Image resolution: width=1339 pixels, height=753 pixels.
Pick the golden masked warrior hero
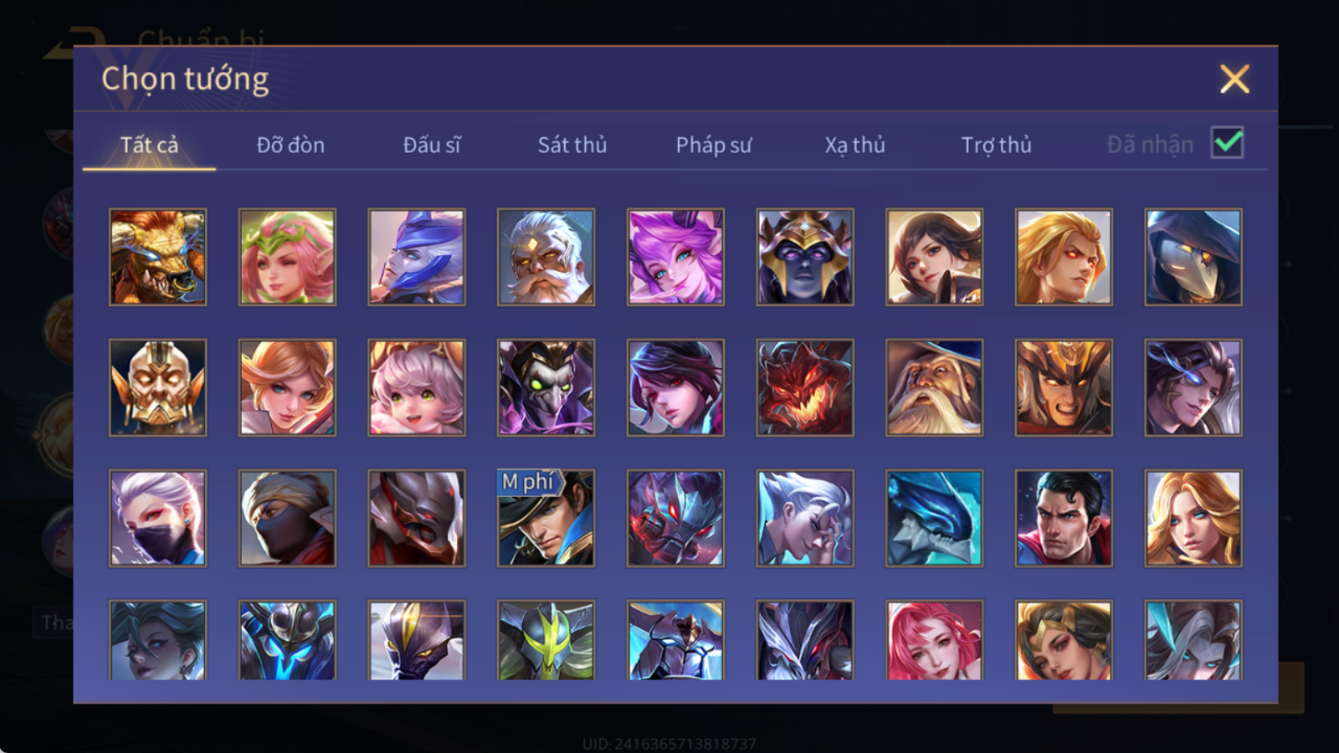158,387
